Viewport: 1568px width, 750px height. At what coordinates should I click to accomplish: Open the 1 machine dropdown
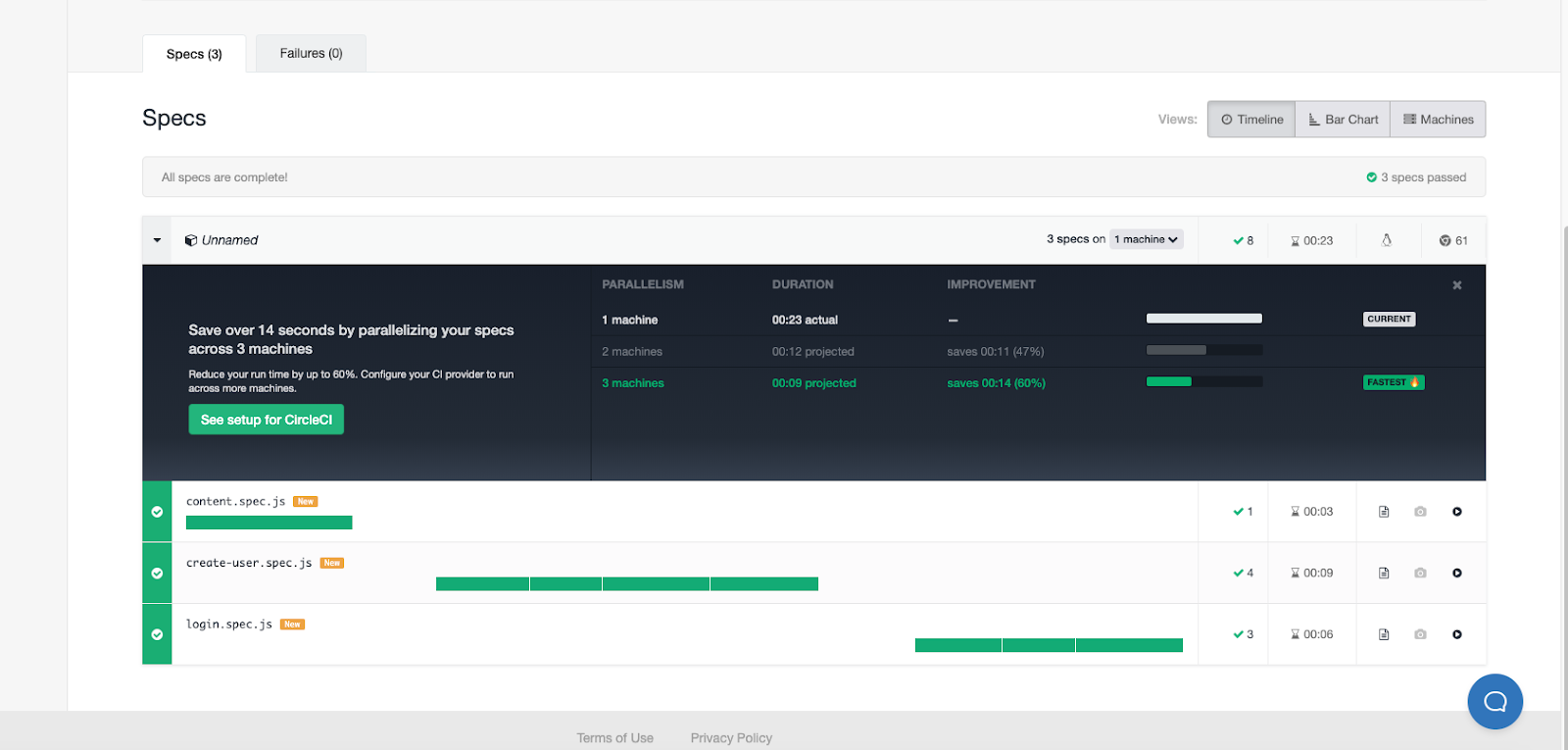pos(1146,239)
